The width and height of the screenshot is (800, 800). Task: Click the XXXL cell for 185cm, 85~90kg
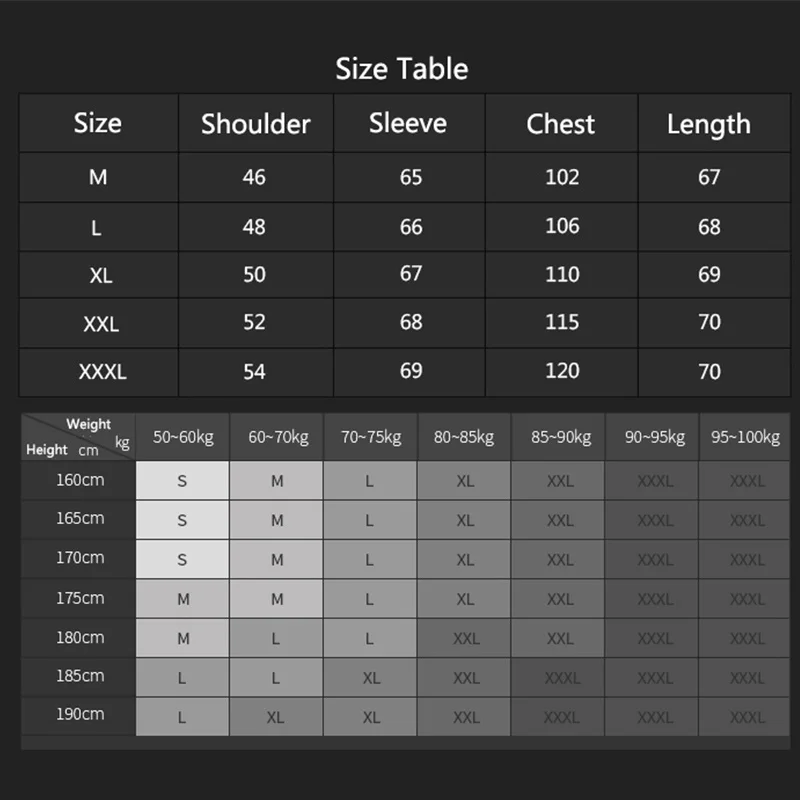[561, 678]
